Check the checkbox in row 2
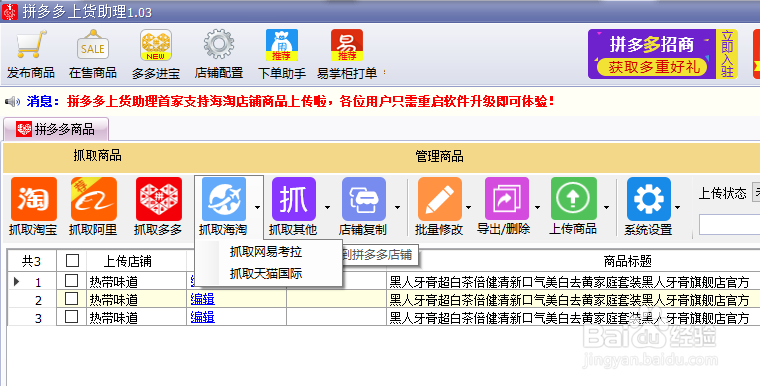Image resolution: width=760 pixels, height=386 pixels. pyautogui.click(x=72, y=299)
